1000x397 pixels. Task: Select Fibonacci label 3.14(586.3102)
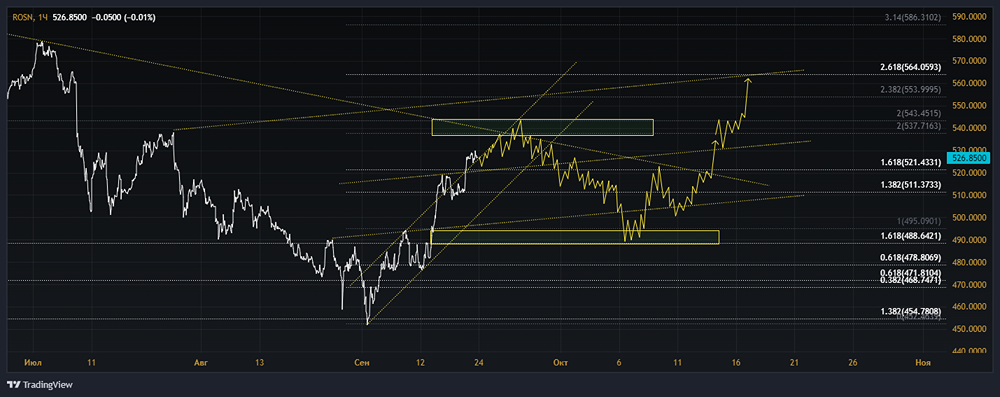click(913, 18)
